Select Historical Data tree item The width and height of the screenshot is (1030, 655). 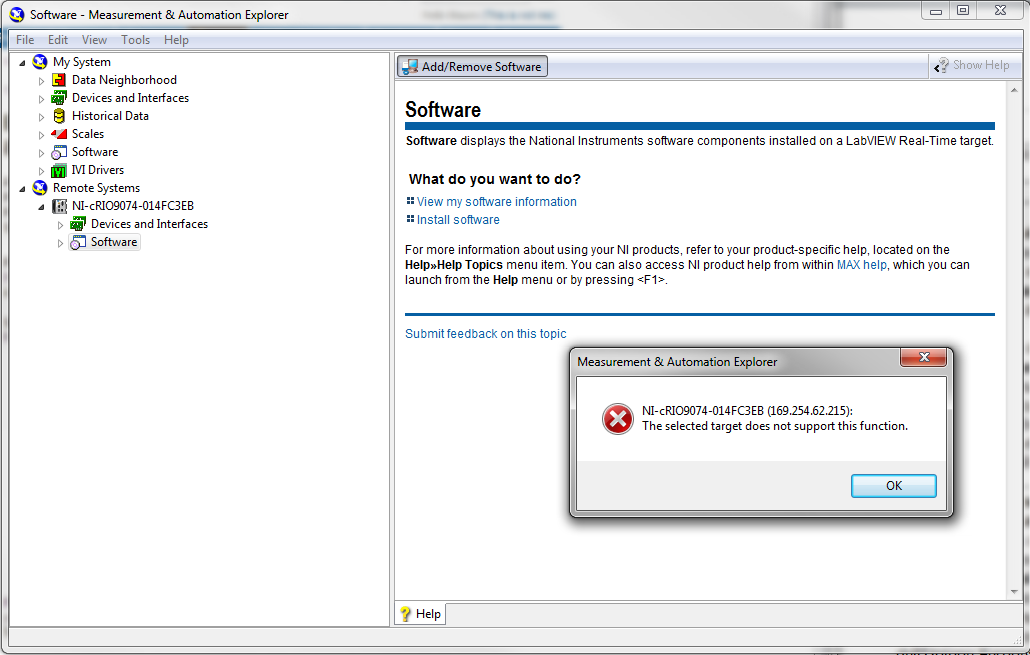110,116
